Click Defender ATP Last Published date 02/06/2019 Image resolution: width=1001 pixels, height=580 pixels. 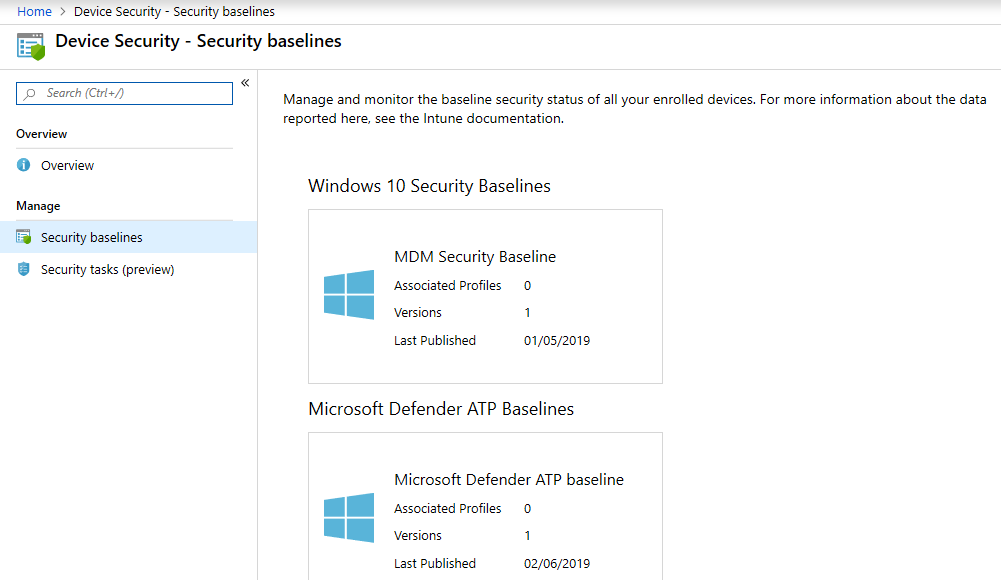coord(557,564)
